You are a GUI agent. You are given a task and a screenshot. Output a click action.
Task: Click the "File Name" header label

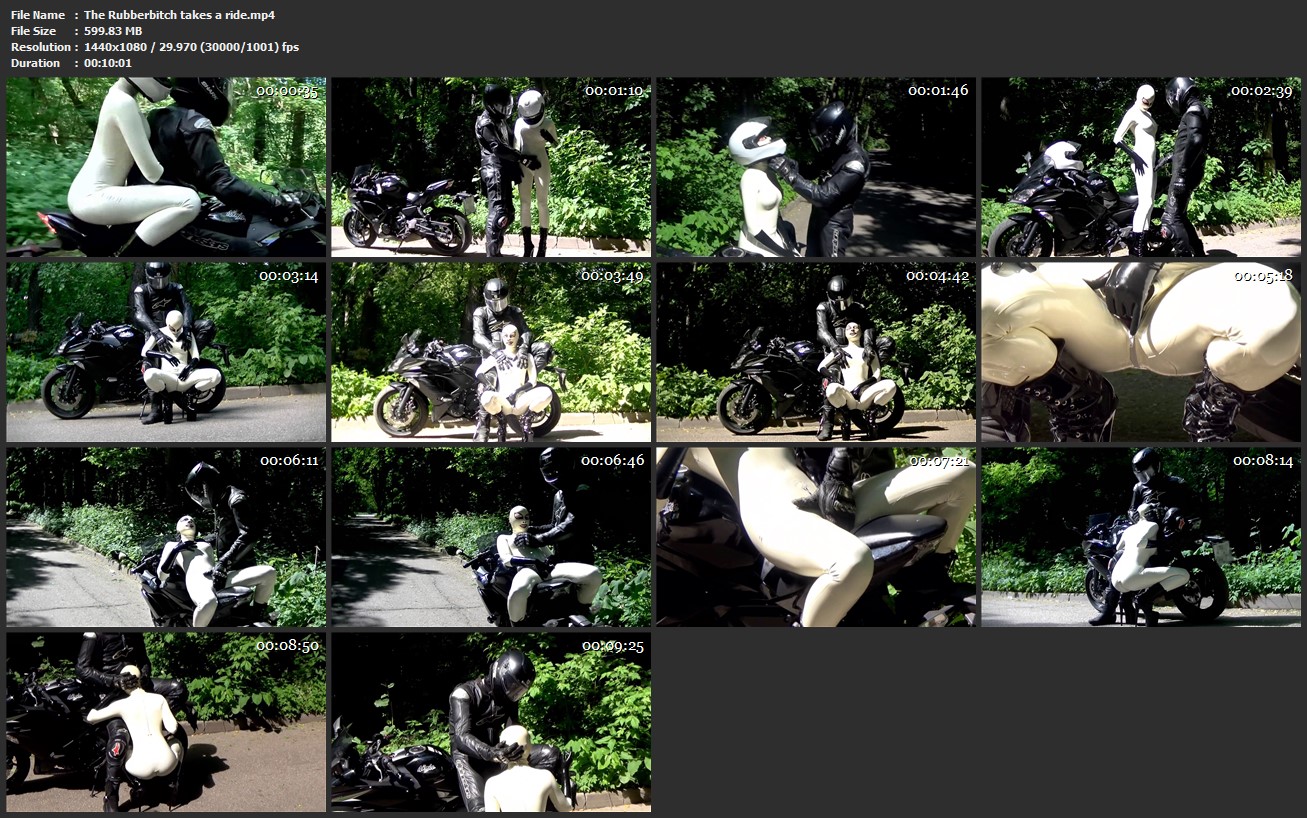click(38, 15)
